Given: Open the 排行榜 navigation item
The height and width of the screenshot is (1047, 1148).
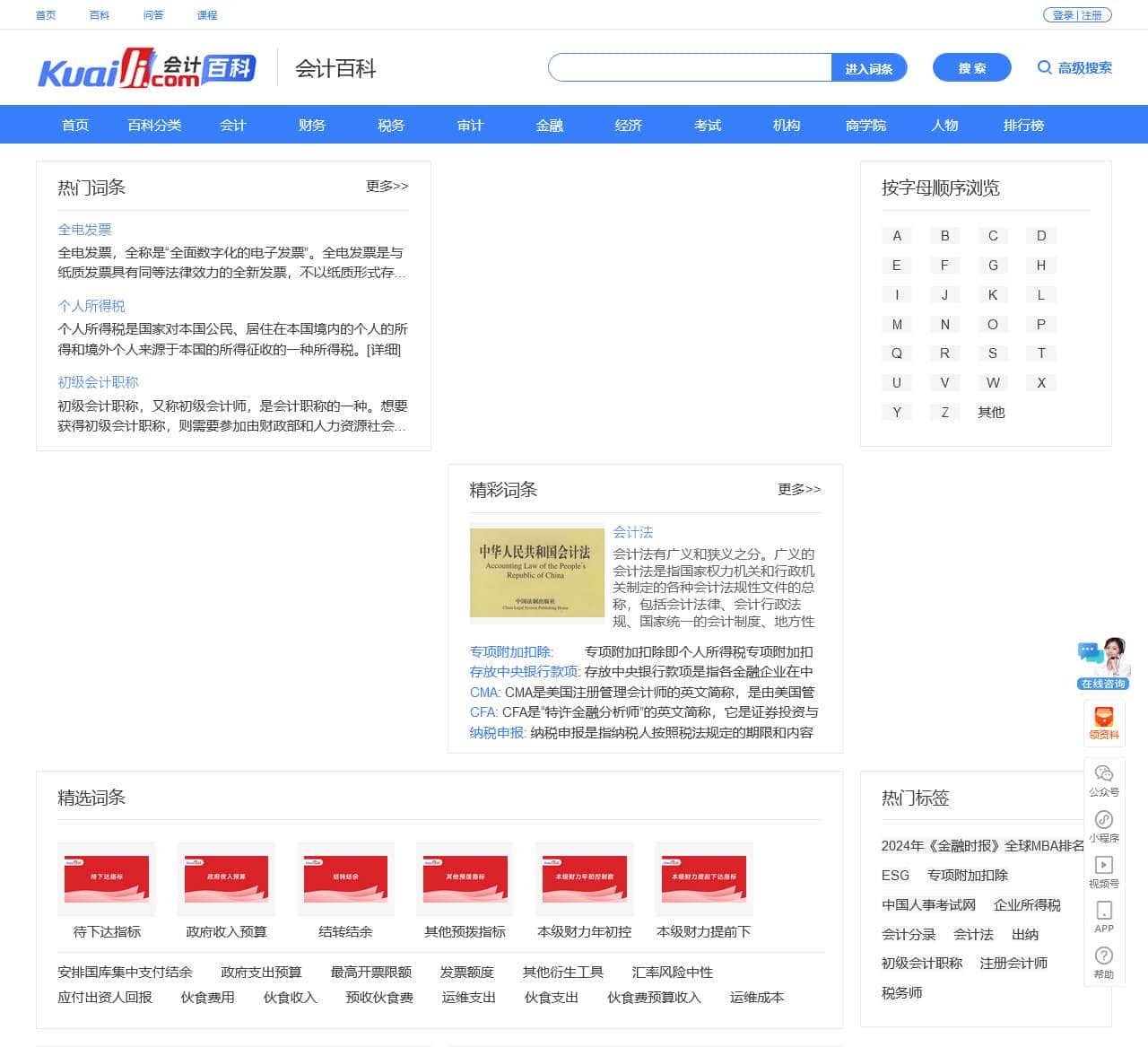Looking at the screenshot, I should tap(1023, 125).
